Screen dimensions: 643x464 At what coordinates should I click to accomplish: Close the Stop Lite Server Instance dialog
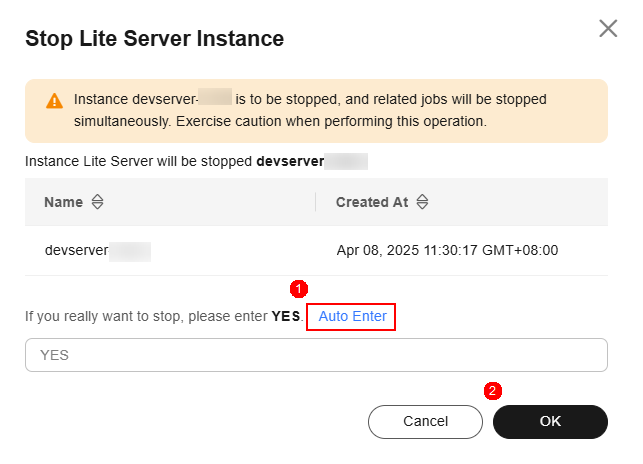[x=608, y=28]
